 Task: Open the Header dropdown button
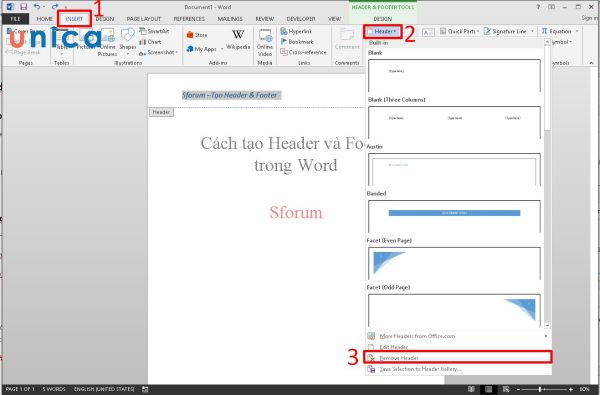coord(382,31)
